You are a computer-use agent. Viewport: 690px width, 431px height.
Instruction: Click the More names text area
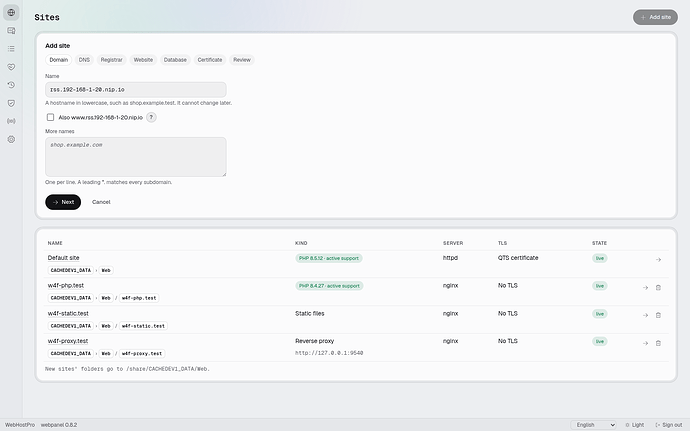click(x=136, y=157)
